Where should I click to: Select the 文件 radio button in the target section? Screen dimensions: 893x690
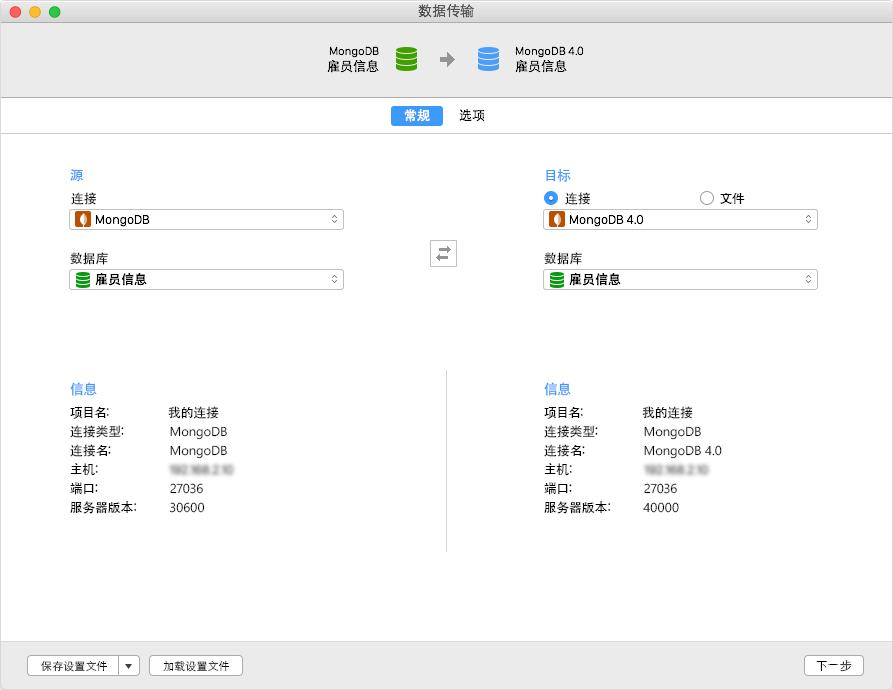click(707, 199)
